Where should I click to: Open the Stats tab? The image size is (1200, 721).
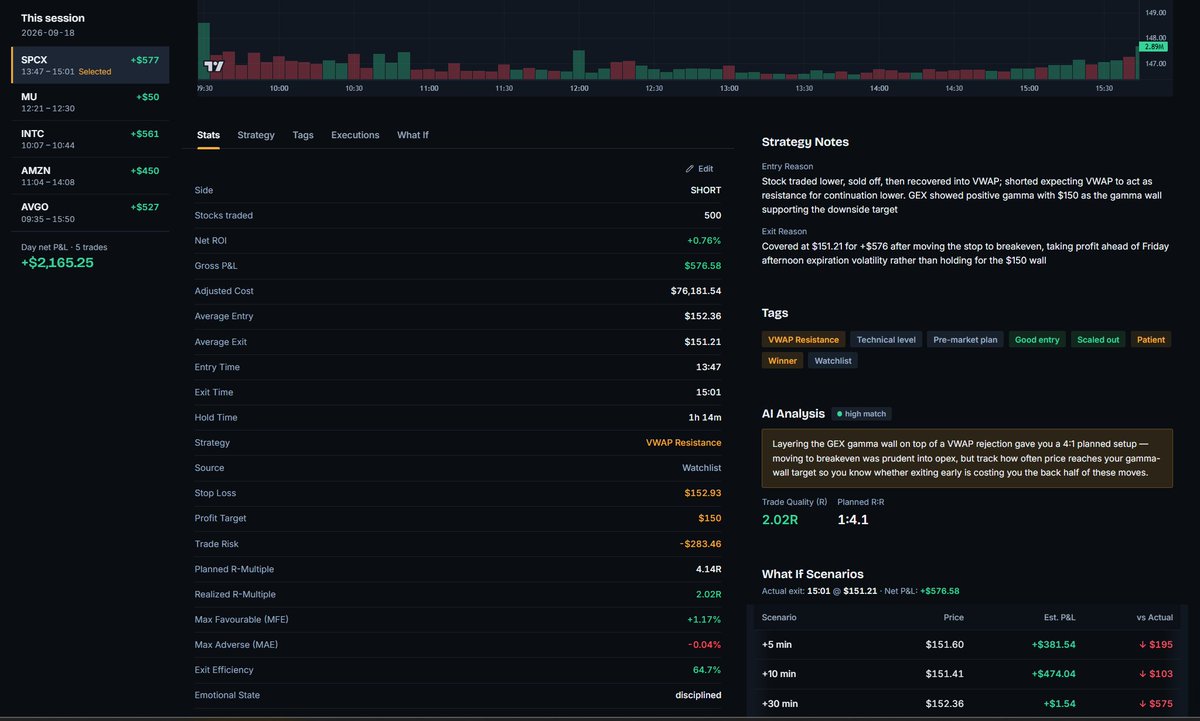(208, 135)
